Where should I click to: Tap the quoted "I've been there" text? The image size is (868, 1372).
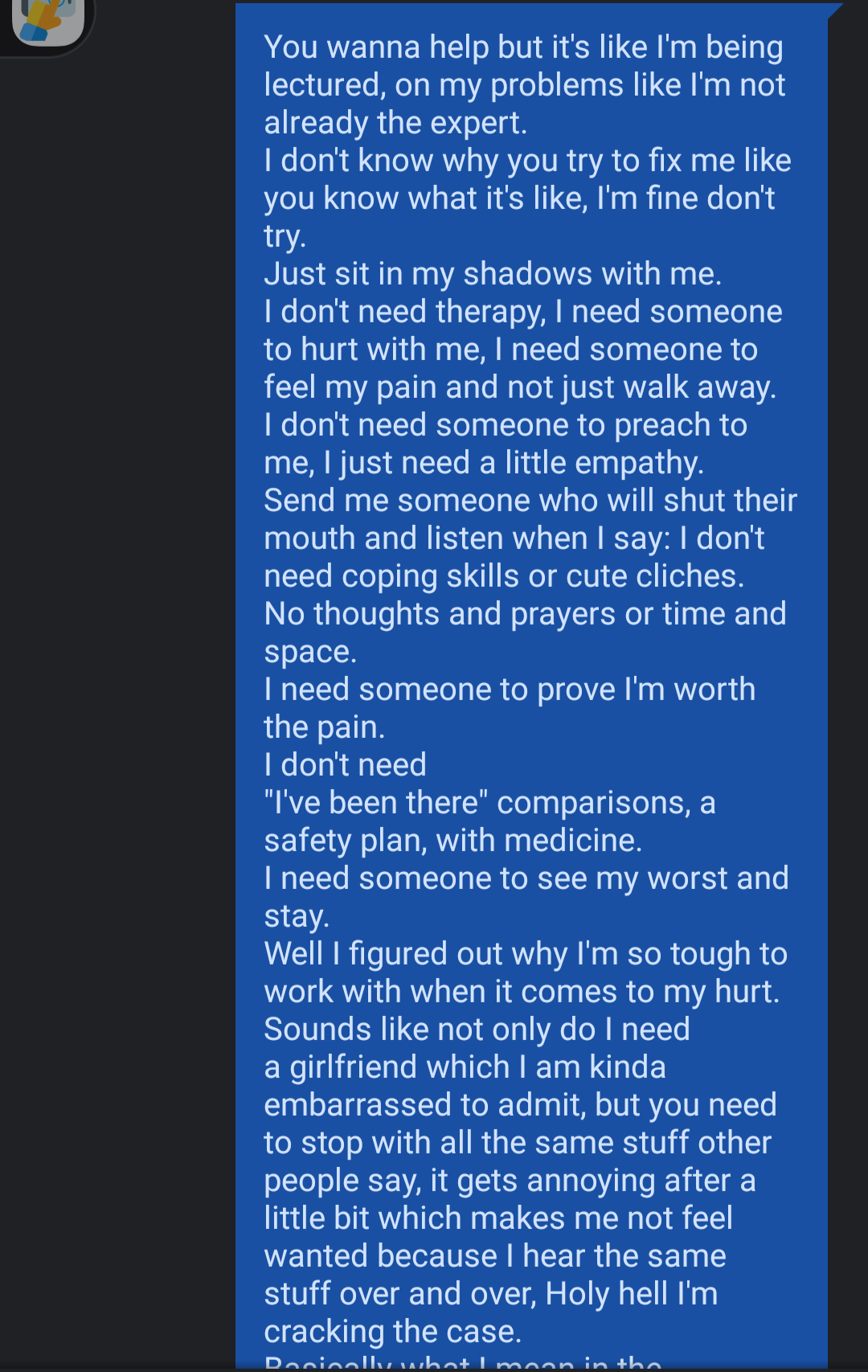pyautogui.click(x=376, y=803)
